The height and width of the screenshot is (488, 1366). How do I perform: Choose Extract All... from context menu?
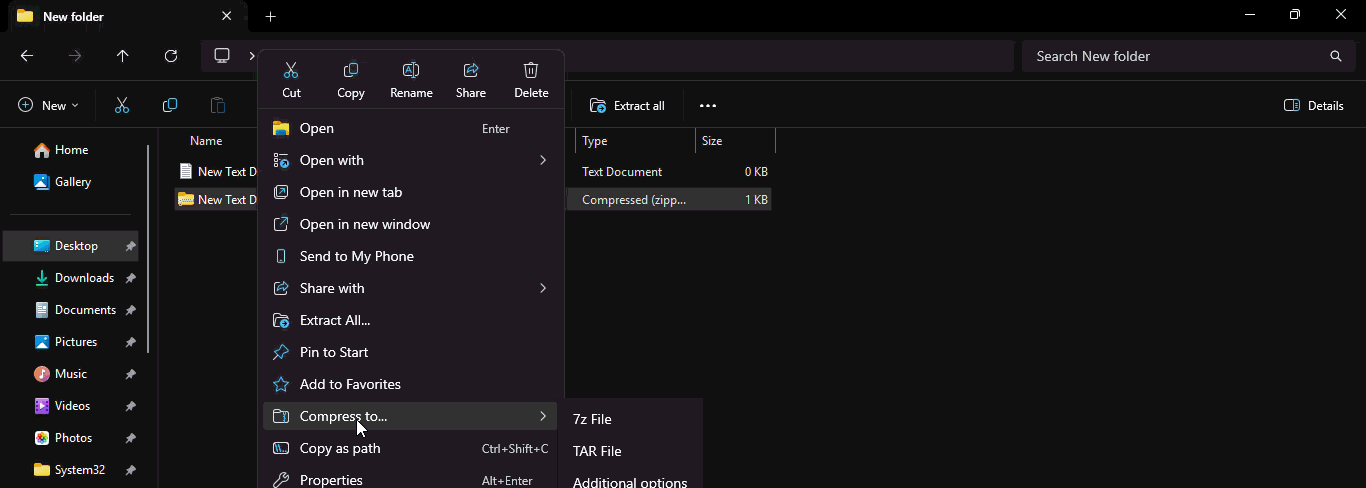pyautogui.click(x=411, y=320)
